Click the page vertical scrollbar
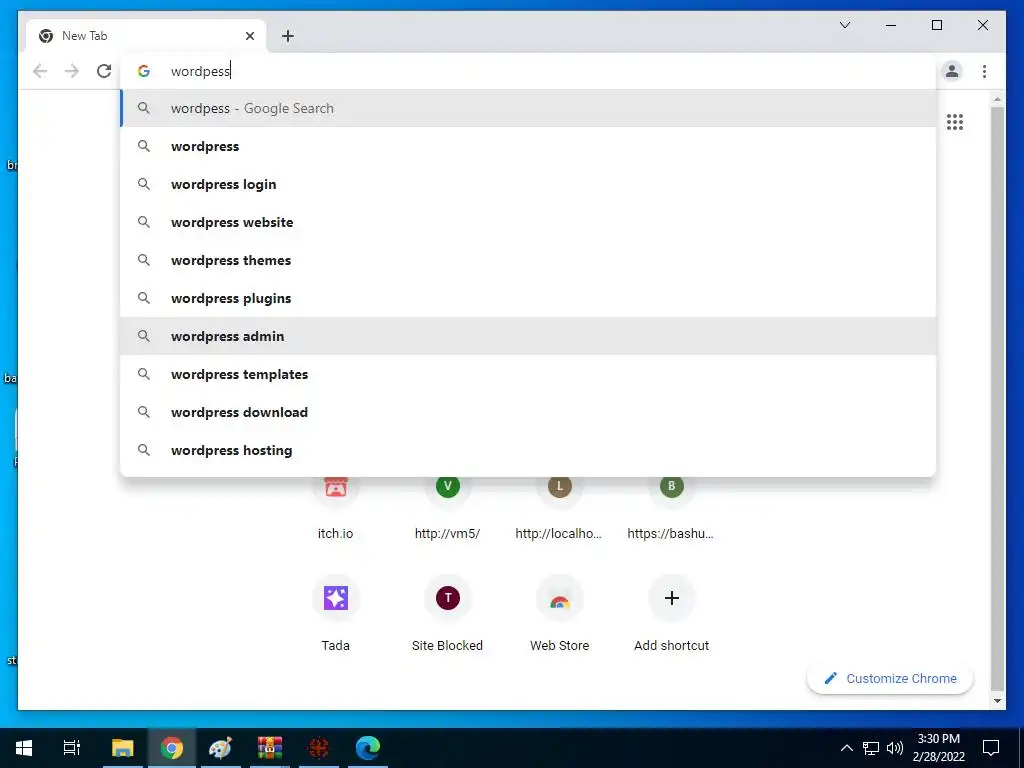 point(997,398)
